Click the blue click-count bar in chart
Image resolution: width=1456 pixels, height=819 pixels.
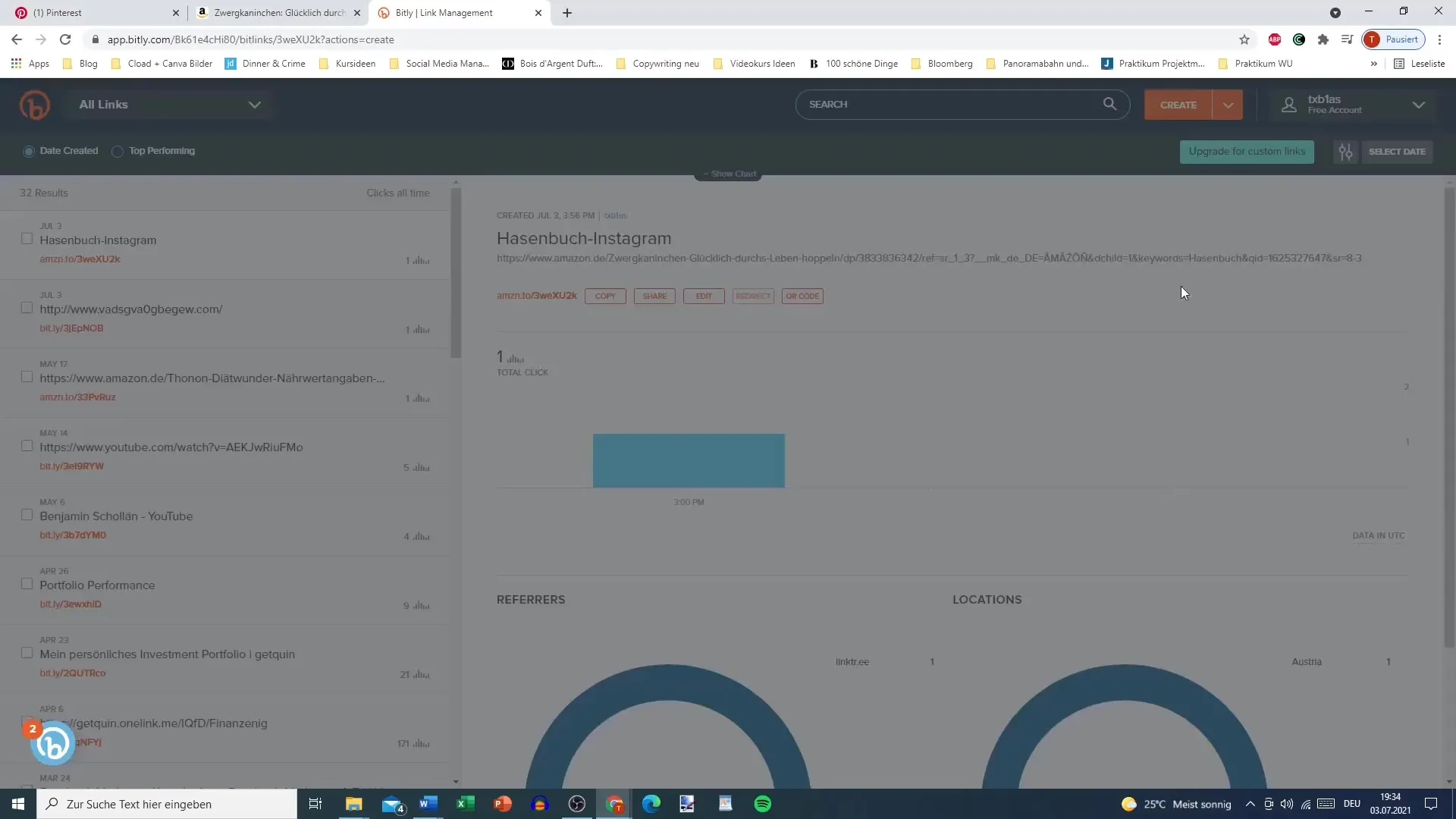[689, 460]
